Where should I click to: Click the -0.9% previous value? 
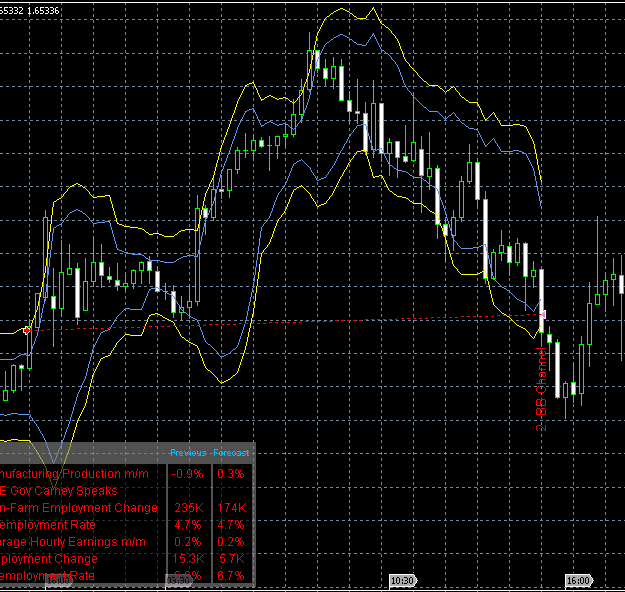[x=188, y=474]
